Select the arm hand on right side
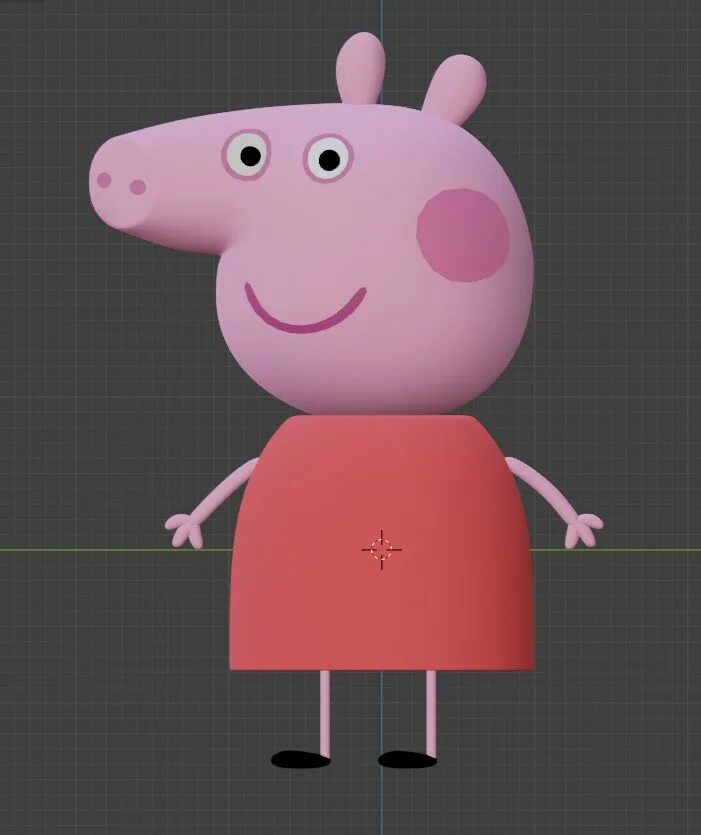Screen dimensions: 701x835 point(557,503)
